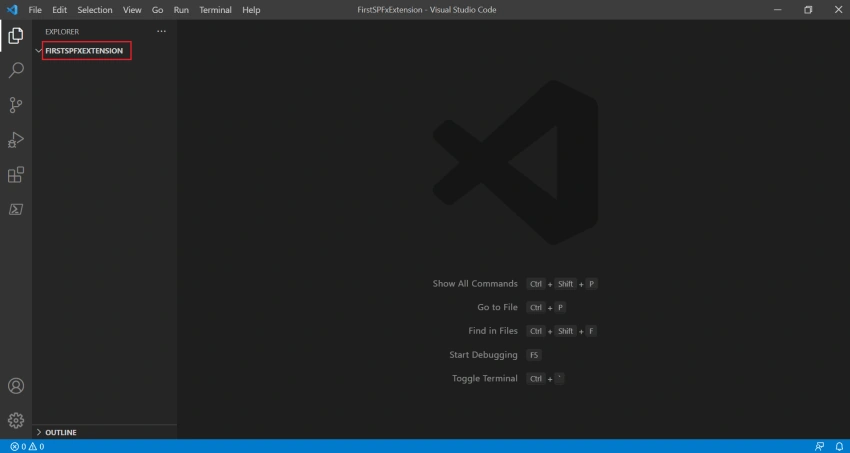Image resolution: width=850 pixels, height=453 pixels.
Task: Click the feedback icon in status bar
Action: (x=820, y=446)
